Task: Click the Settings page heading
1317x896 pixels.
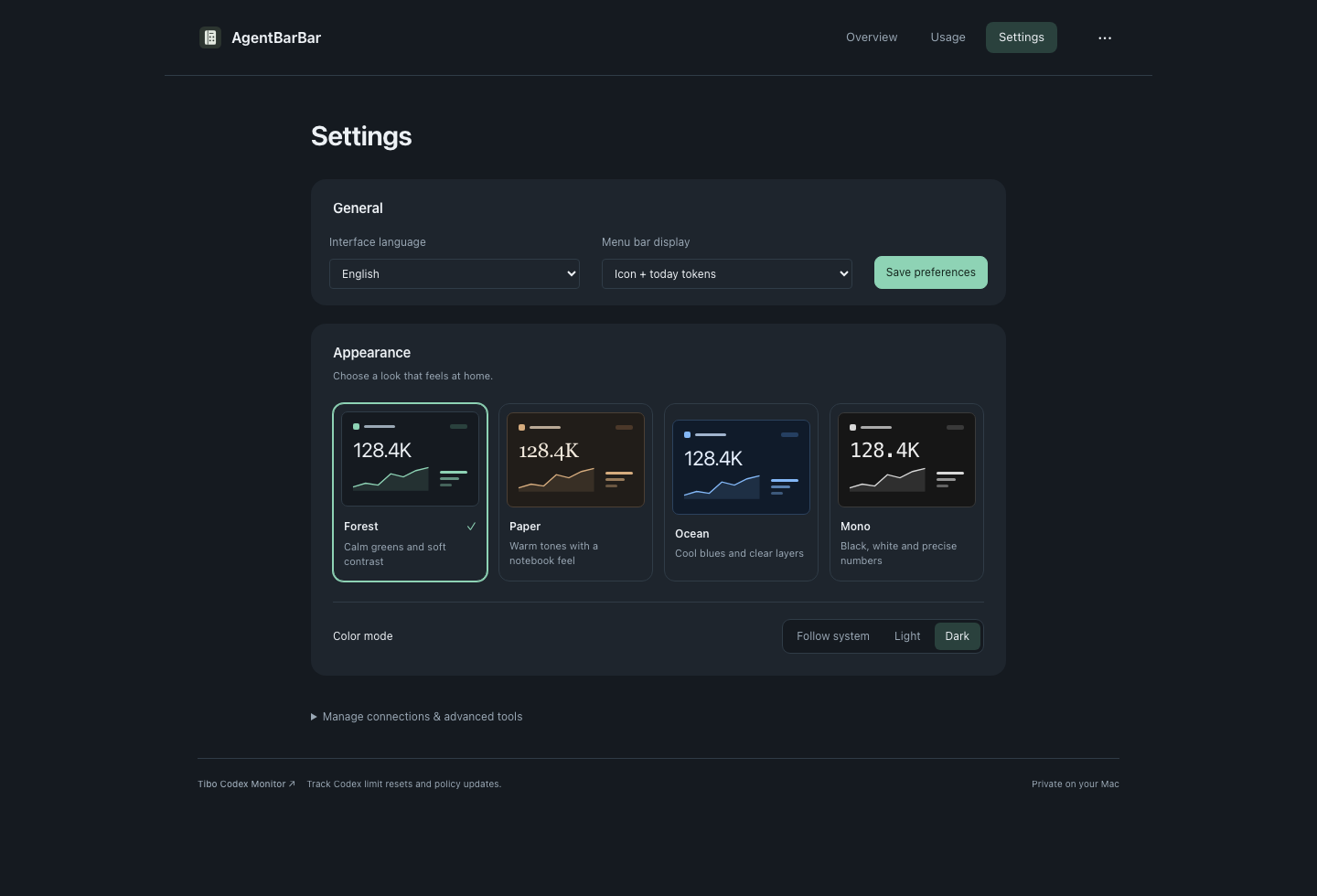Action: tap(361, 136)
